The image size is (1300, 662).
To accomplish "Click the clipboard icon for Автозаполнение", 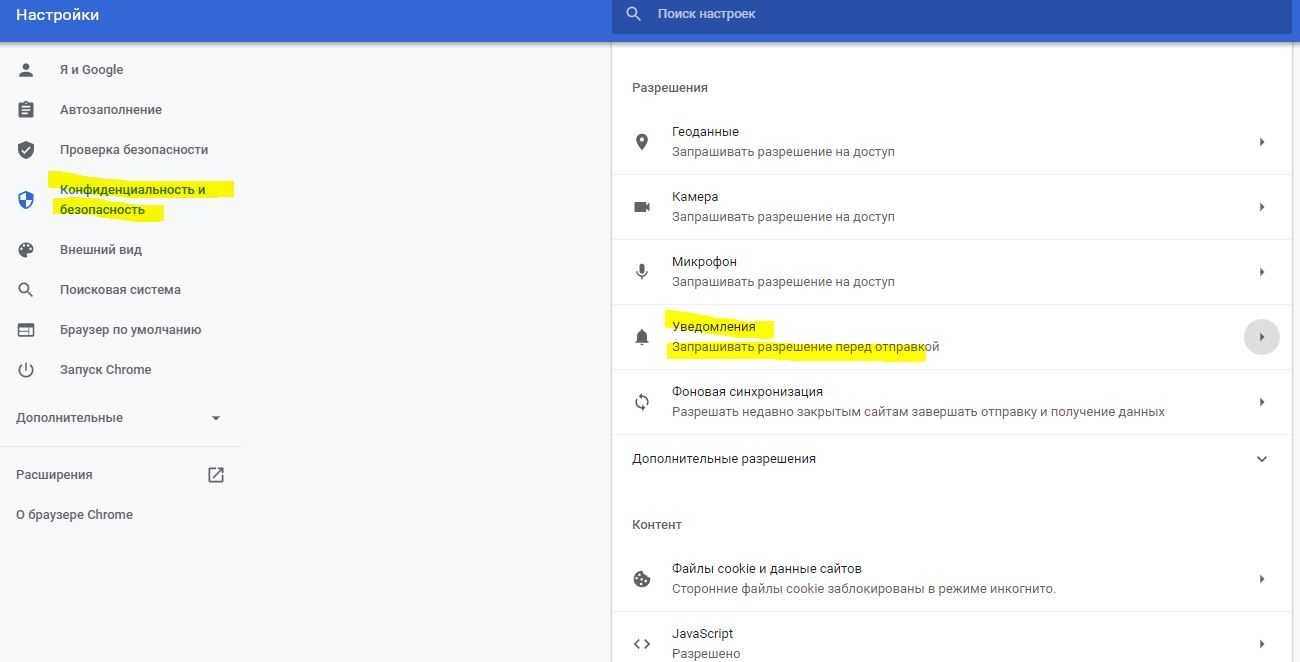I will click(x=26, y=110).
